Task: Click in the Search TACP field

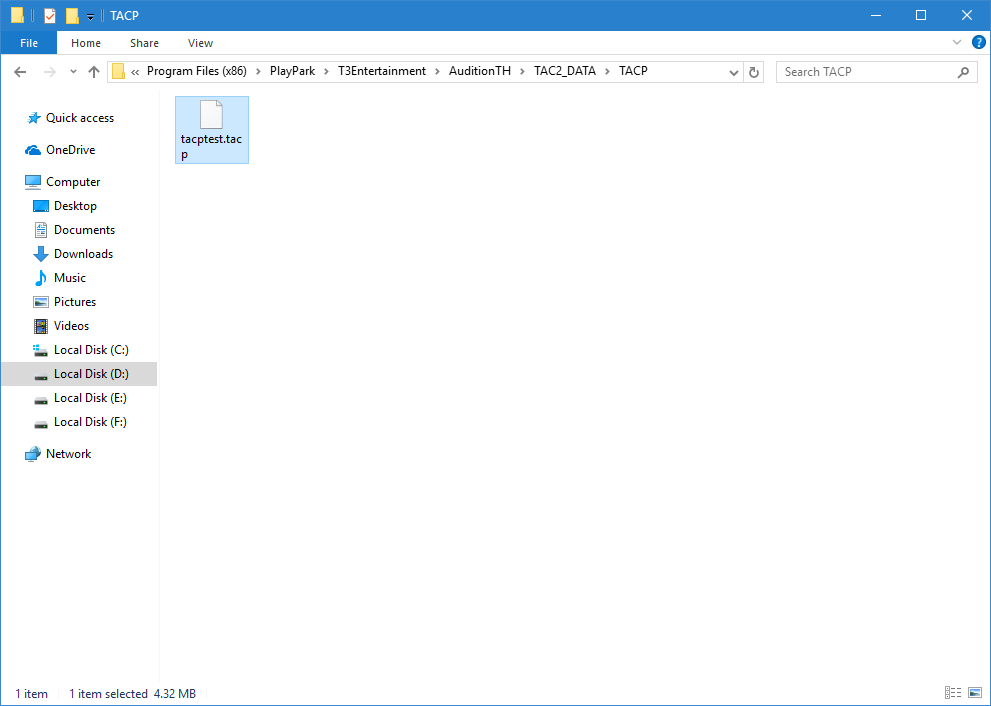Action: [x=866, y=72]
